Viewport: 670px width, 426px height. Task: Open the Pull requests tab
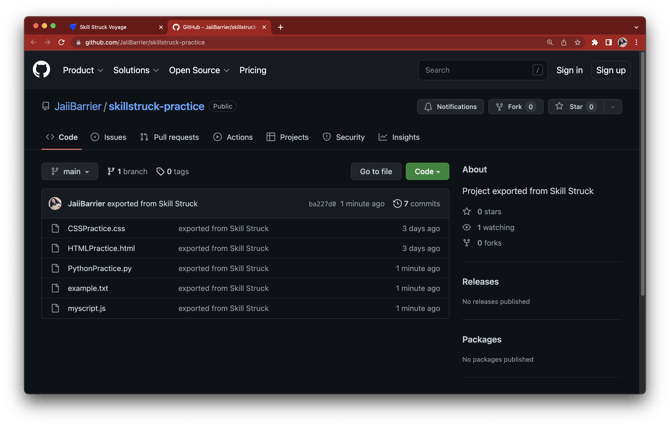click(170, 137)
